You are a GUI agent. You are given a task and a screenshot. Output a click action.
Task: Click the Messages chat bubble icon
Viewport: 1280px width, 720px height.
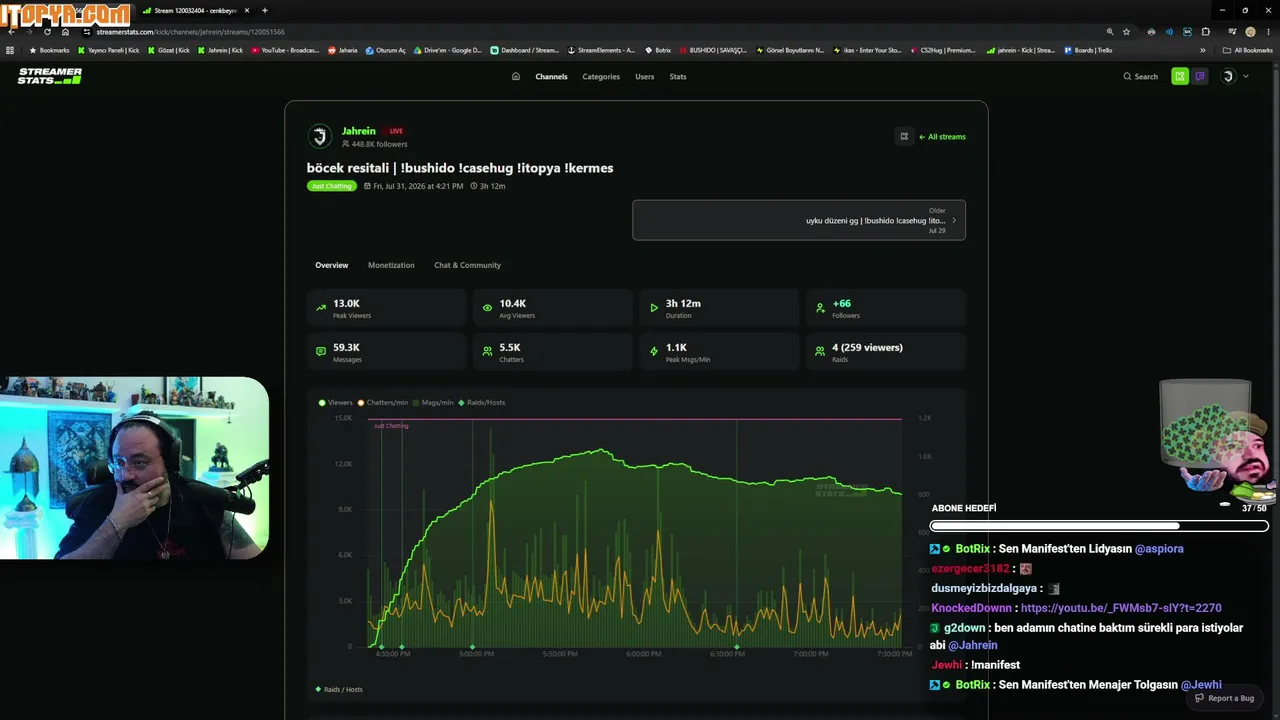point(321,352)
